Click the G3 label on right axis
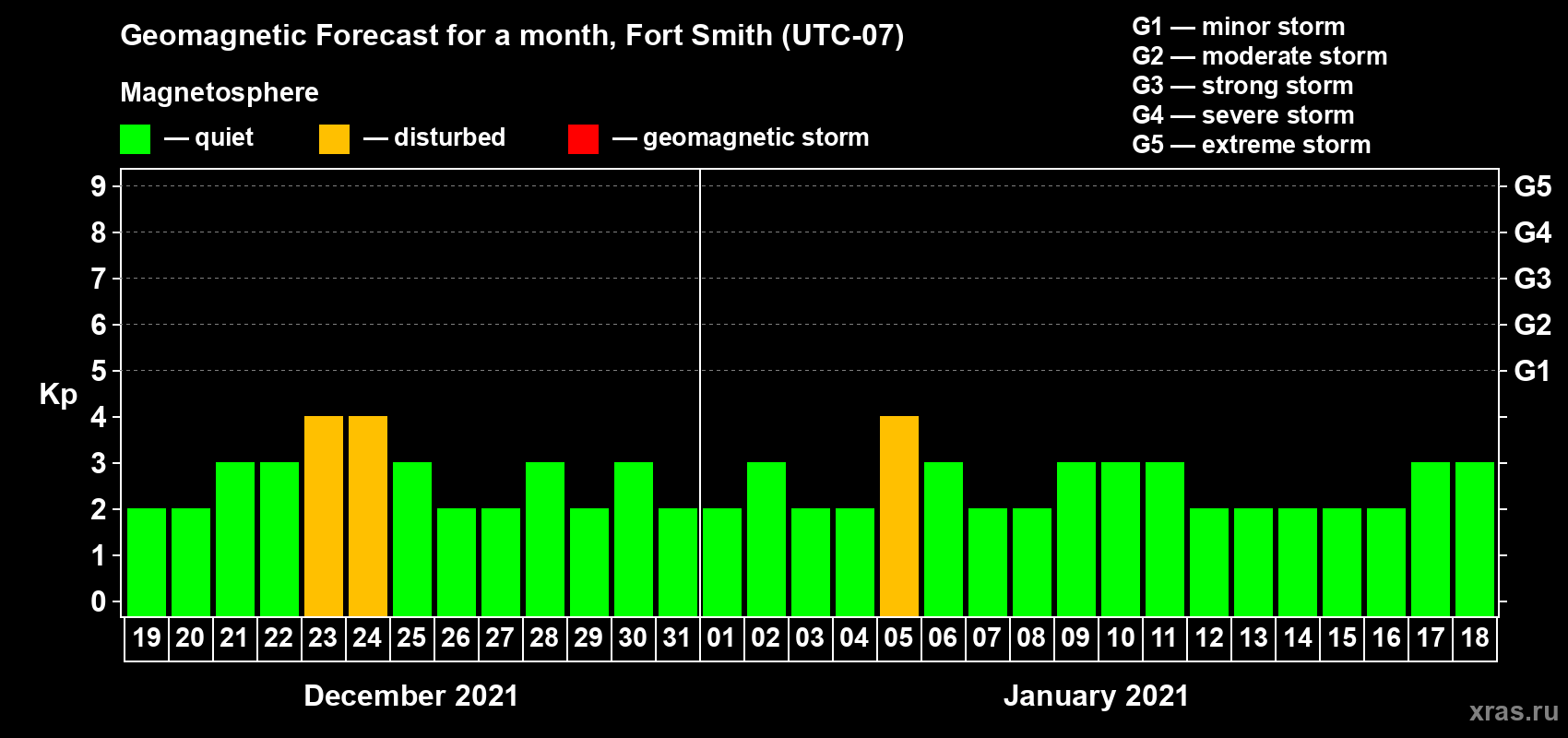Screen dimensions: 1568x738 [1533, 279]
